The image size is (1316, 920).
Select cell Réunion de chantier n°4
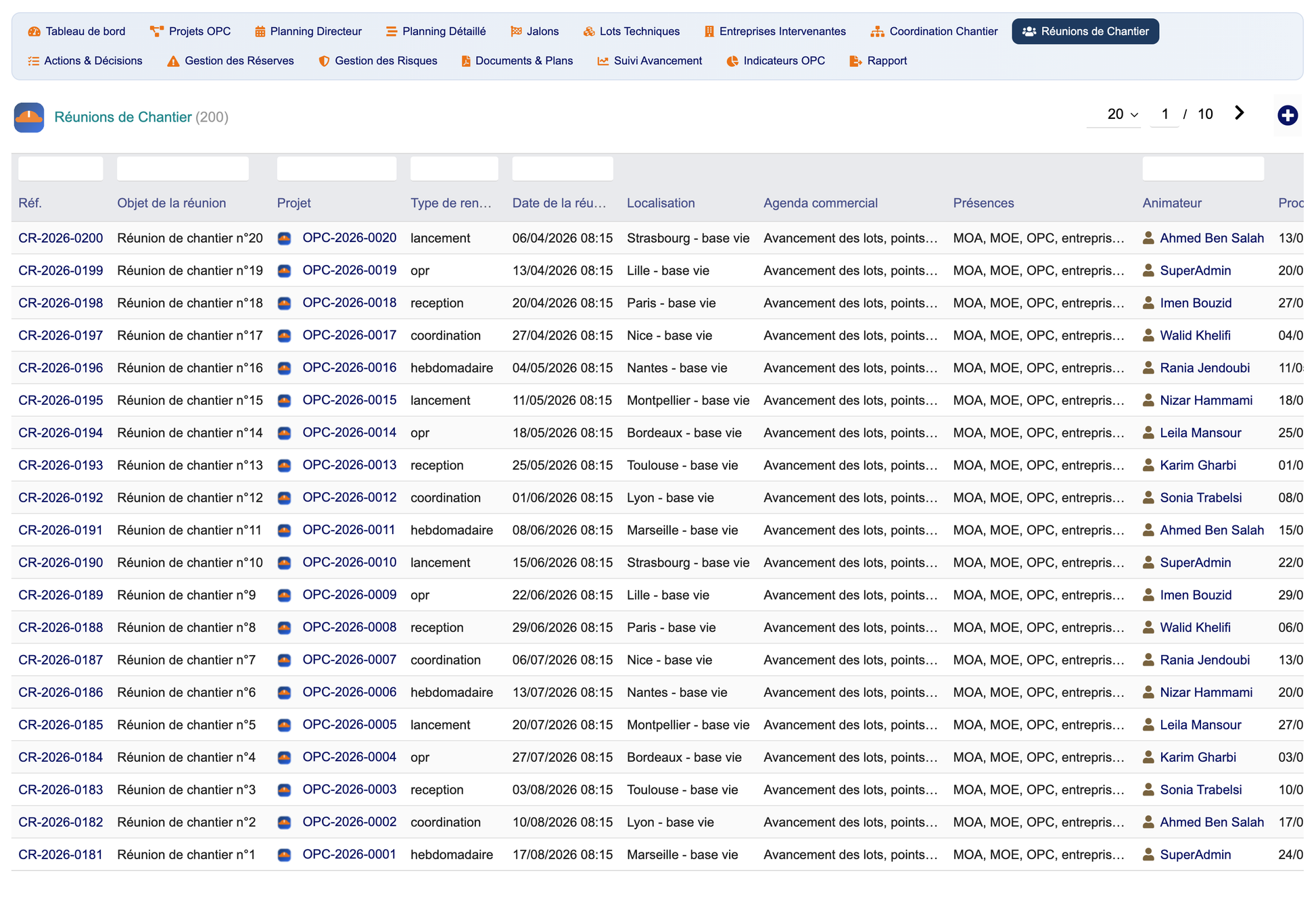[x=187, y=757]
